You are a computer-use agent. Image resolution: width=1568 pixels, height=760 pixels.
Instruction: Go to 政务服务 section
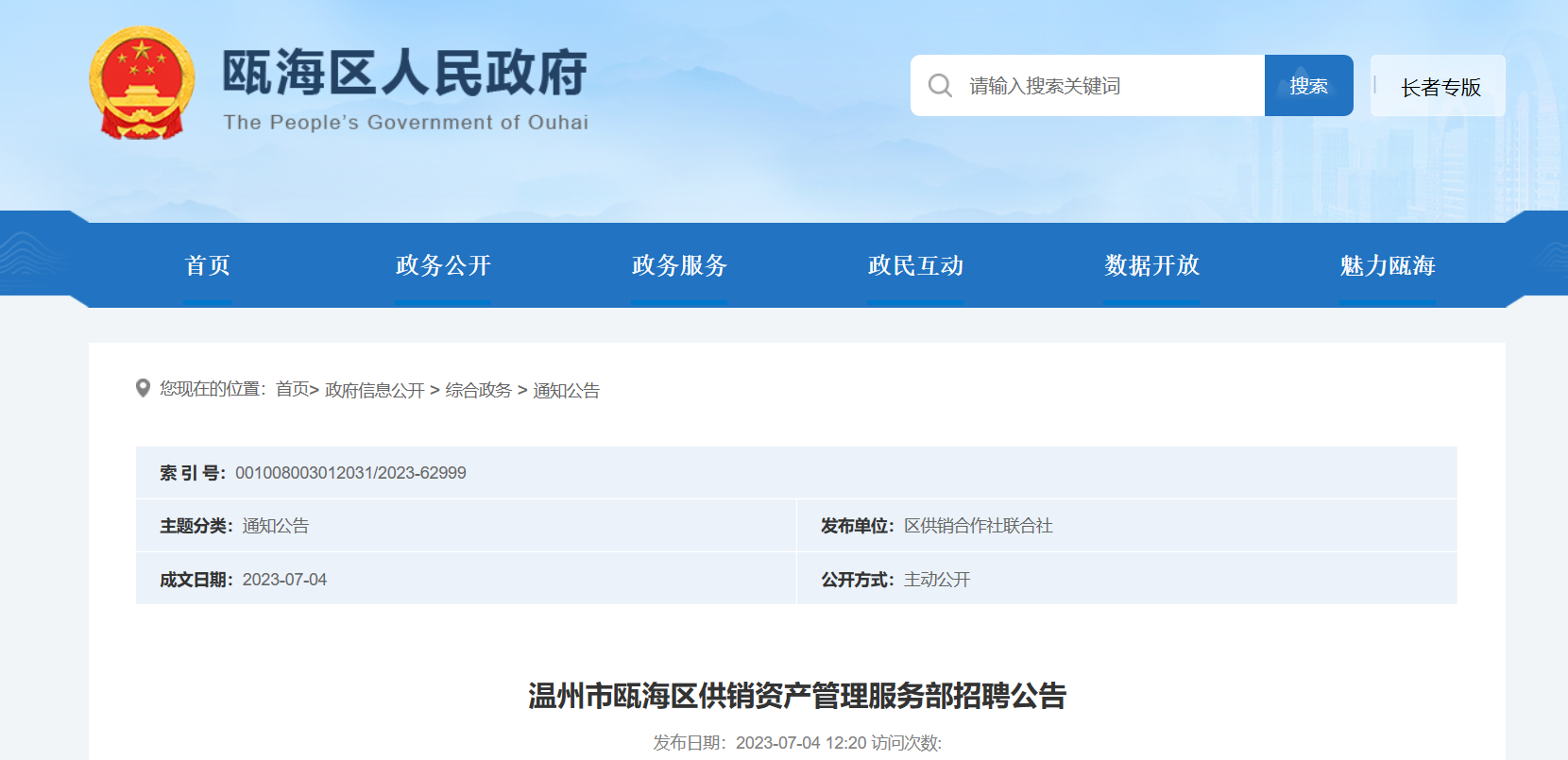[679, 265]
